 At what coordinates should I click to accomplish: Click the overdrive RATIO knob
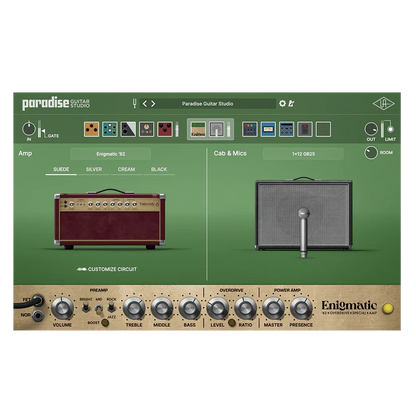pyautogui.click(x=245, y=308)
